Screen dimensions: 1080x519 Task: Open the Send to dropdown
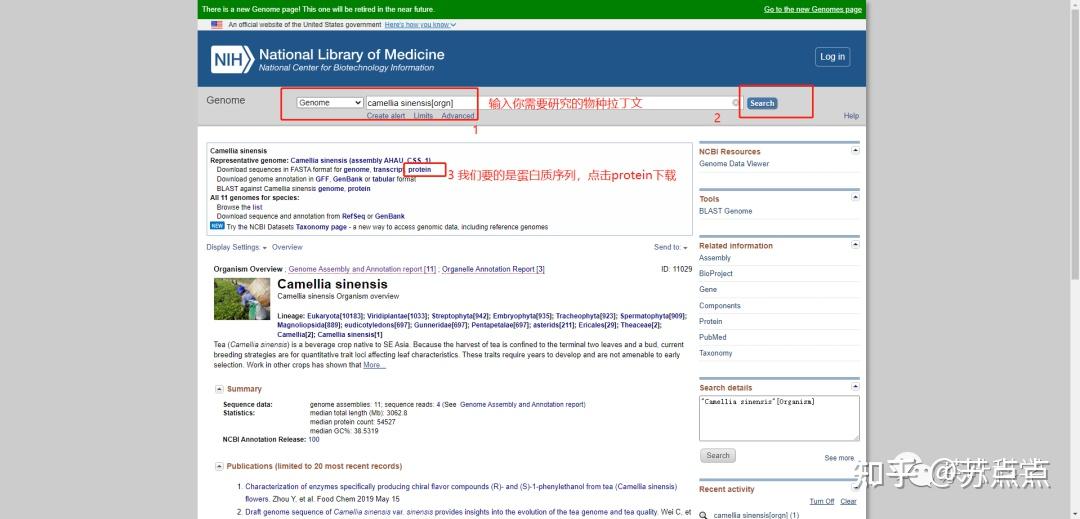pos(670,247)
